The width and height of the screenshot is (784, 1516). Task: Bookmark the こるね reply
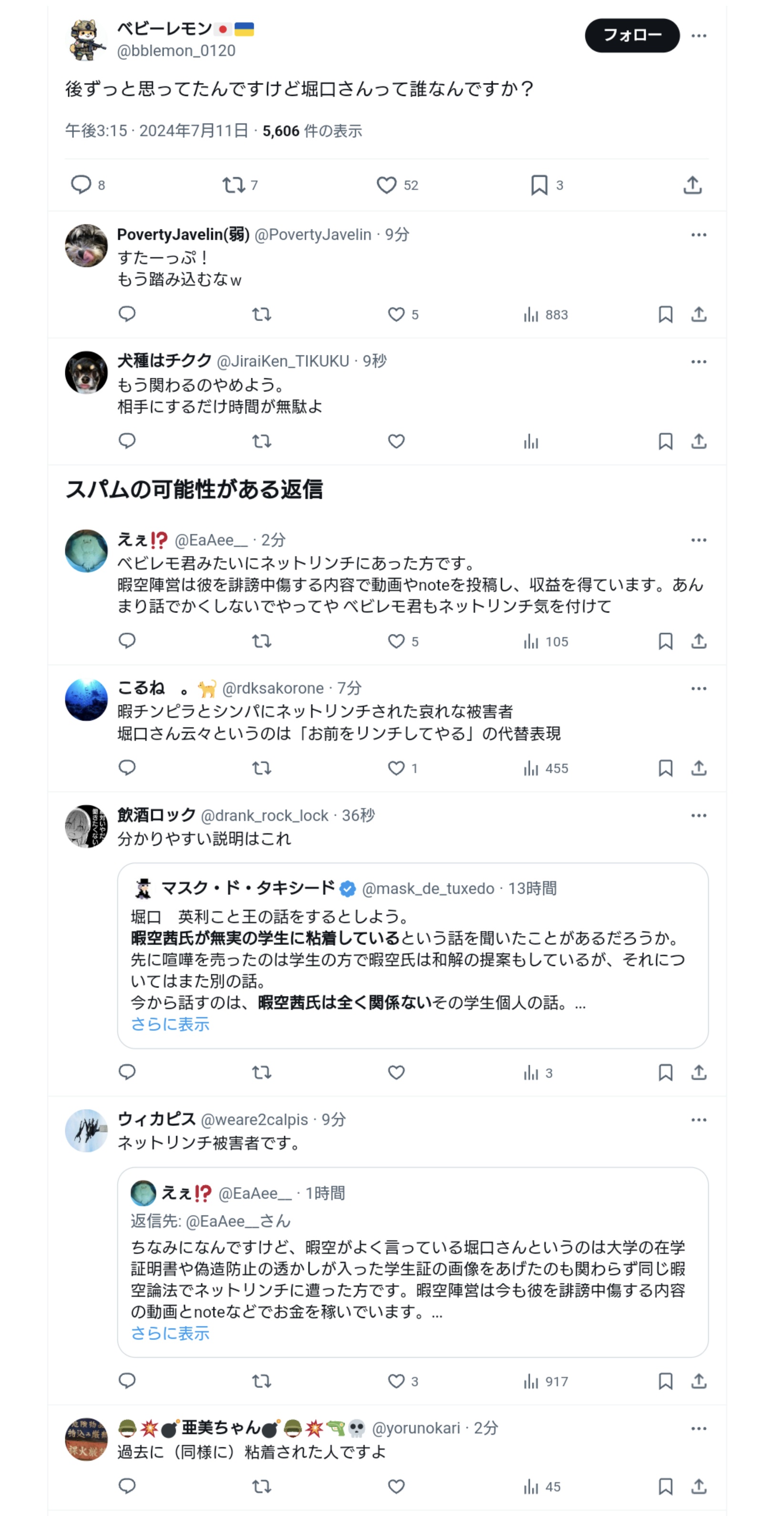[665, 768]
